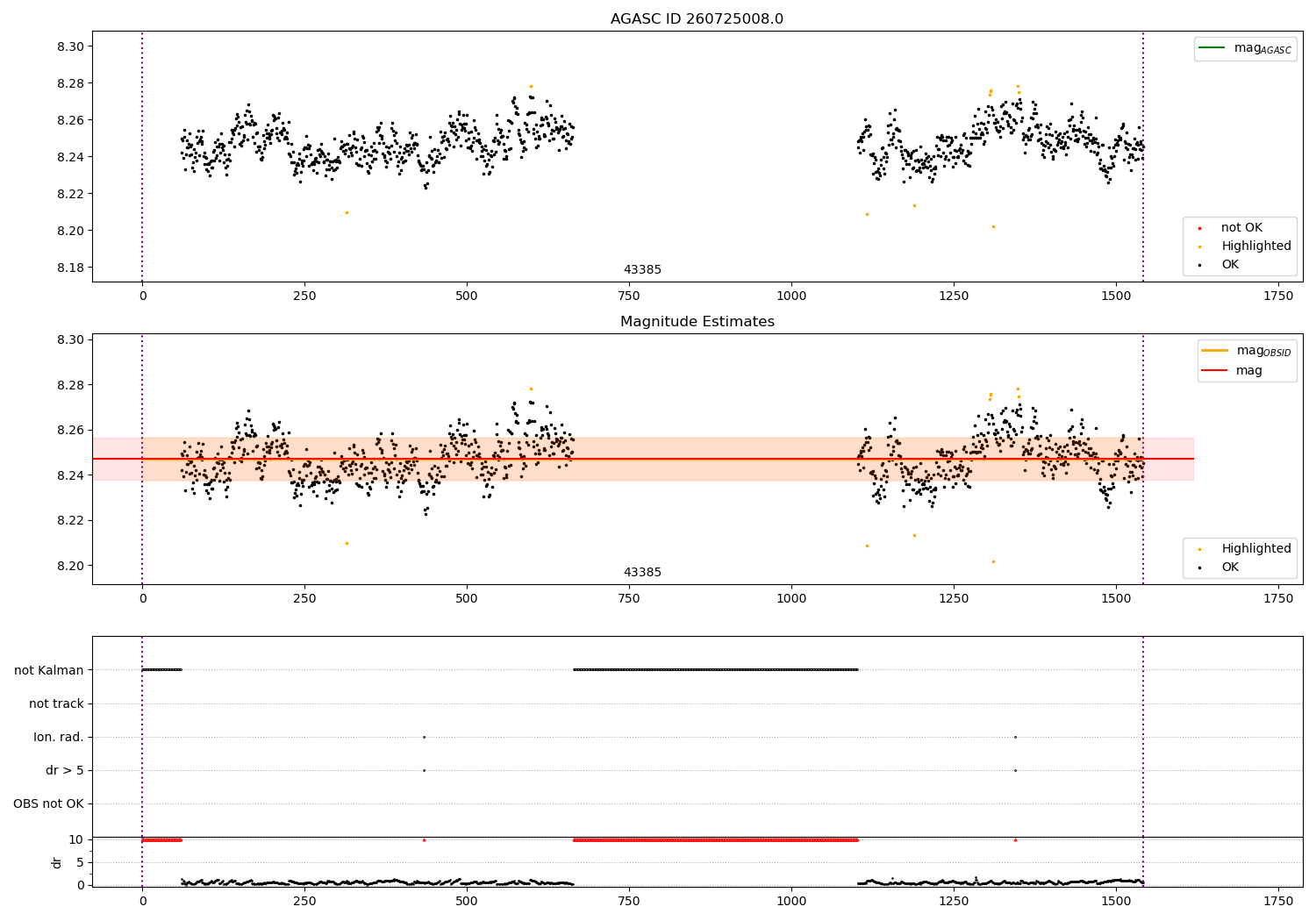Click the '8.28' y-tick of Magnitude Estimates plot
Image resolution: width=1316 pixels, height=921 pixels.
tap(70, 385)
